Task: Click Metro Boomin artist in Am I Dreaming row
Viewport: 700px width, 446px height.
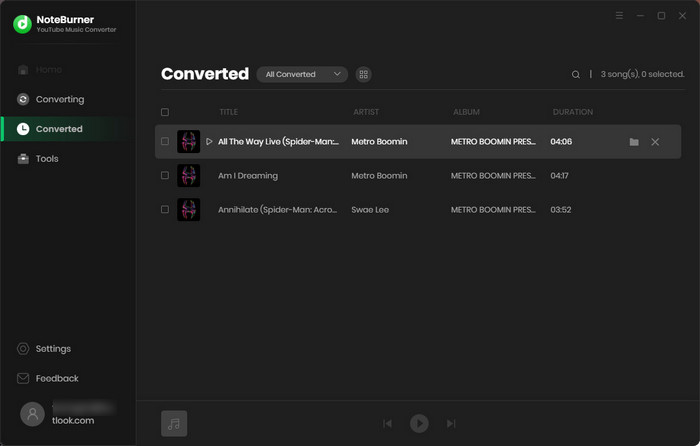Action: click(379, 176)
